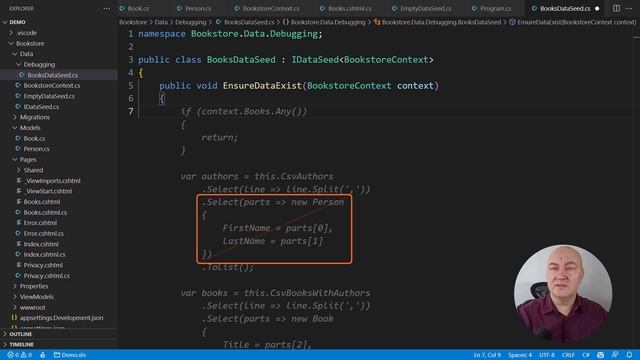Open Error.cshtml file
The height and width of the screenshot is (360, 640).
40,223
